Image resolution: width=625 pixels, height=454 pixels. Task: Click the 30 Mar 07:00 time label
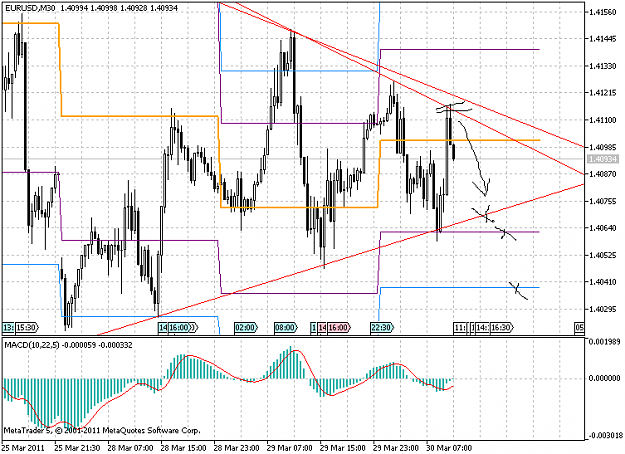pyautogui.click(x=449, y=448)
